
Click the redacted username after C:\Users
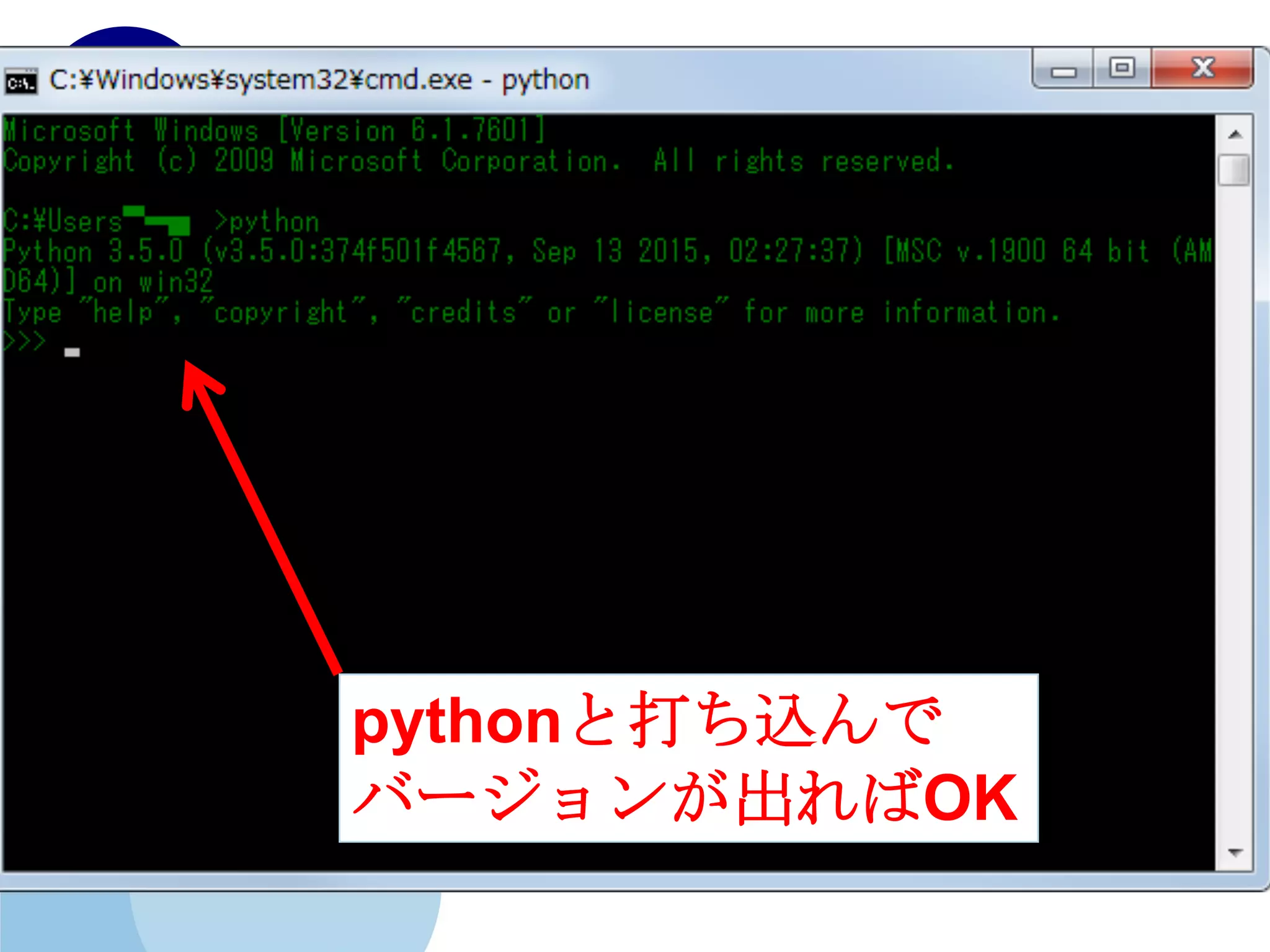pyautogui.click(x=158, y=221)
